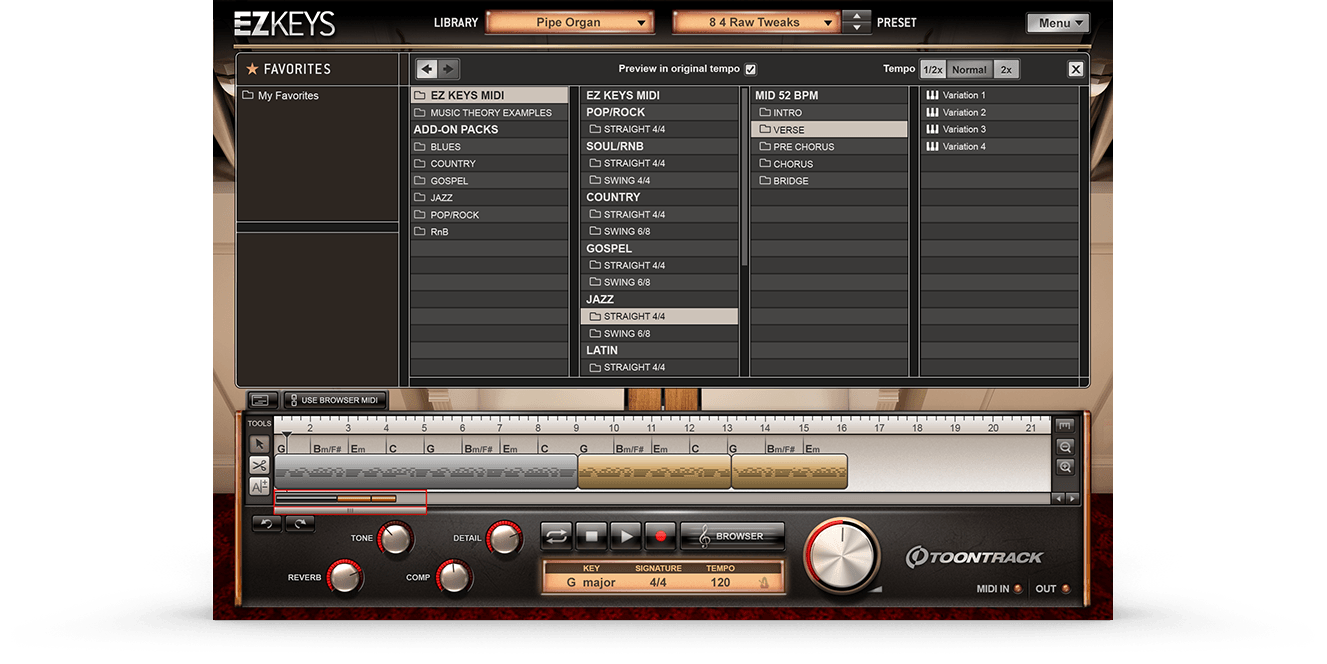Open the Library dropdown showing Pipe Organ

(569, 22)
